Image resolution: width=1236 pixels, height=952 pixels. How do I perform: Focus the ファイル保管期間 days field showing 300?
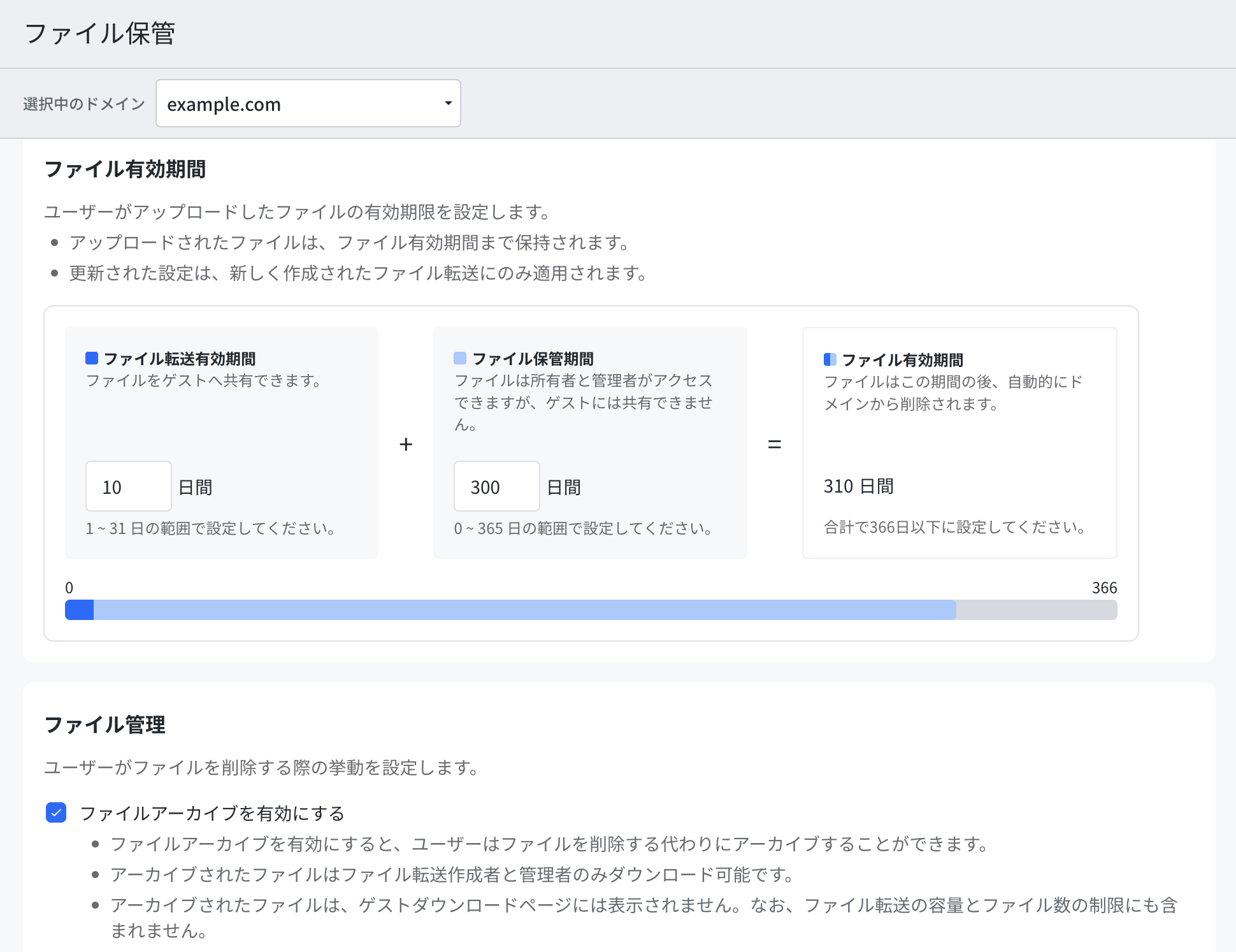pos(497,487)
